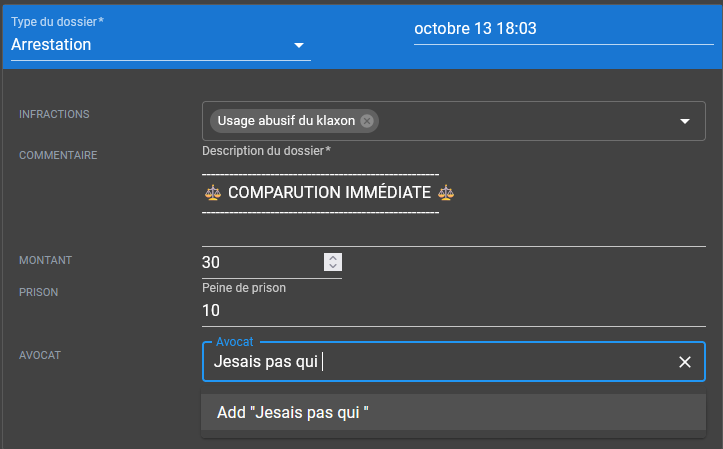
Task: Click the Montant input showing 30
Action: click(260, 263)
